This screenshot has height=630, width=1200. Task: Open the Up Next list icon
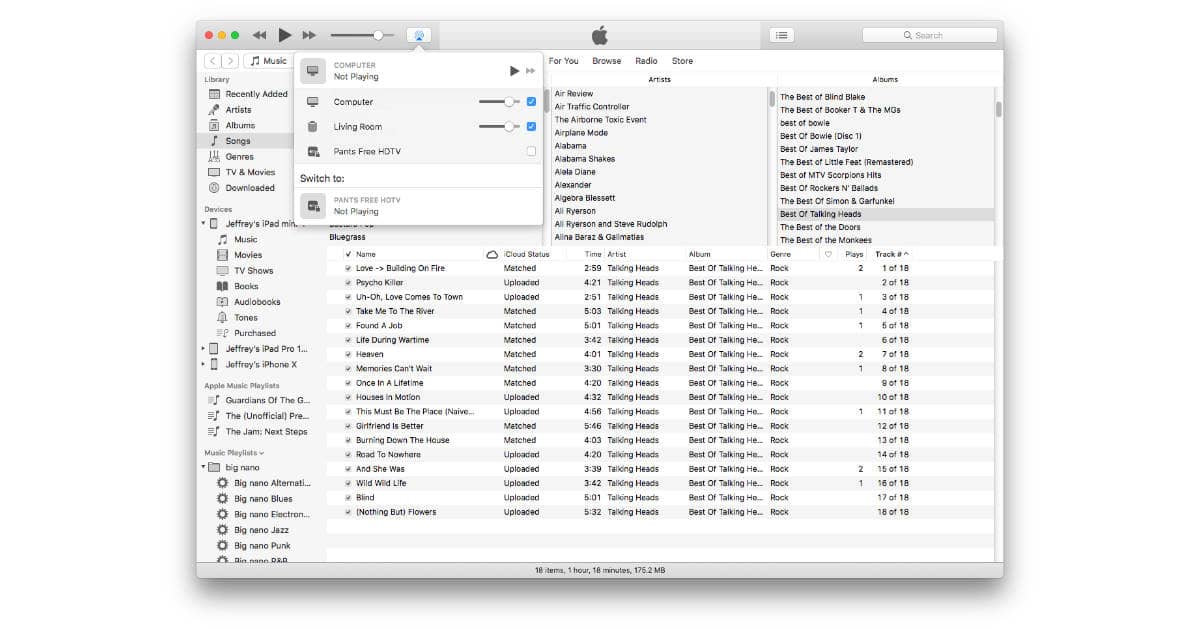782,35
